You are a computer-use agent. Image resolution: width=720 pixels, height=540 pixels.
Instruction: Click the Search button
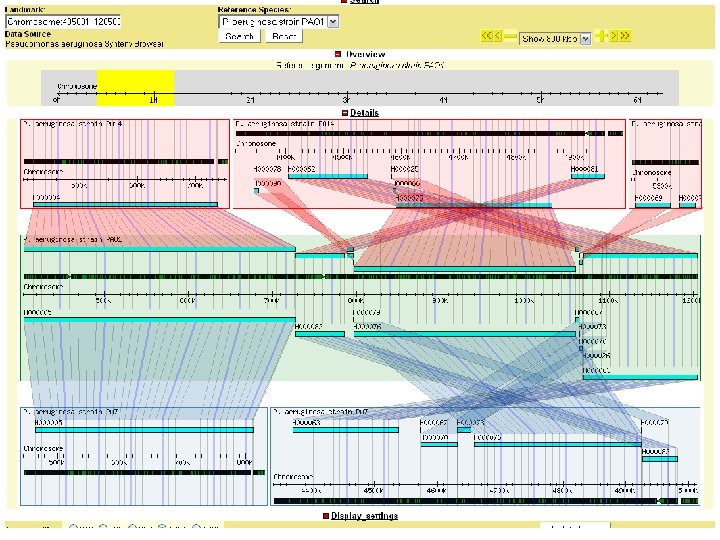point(240,36)
